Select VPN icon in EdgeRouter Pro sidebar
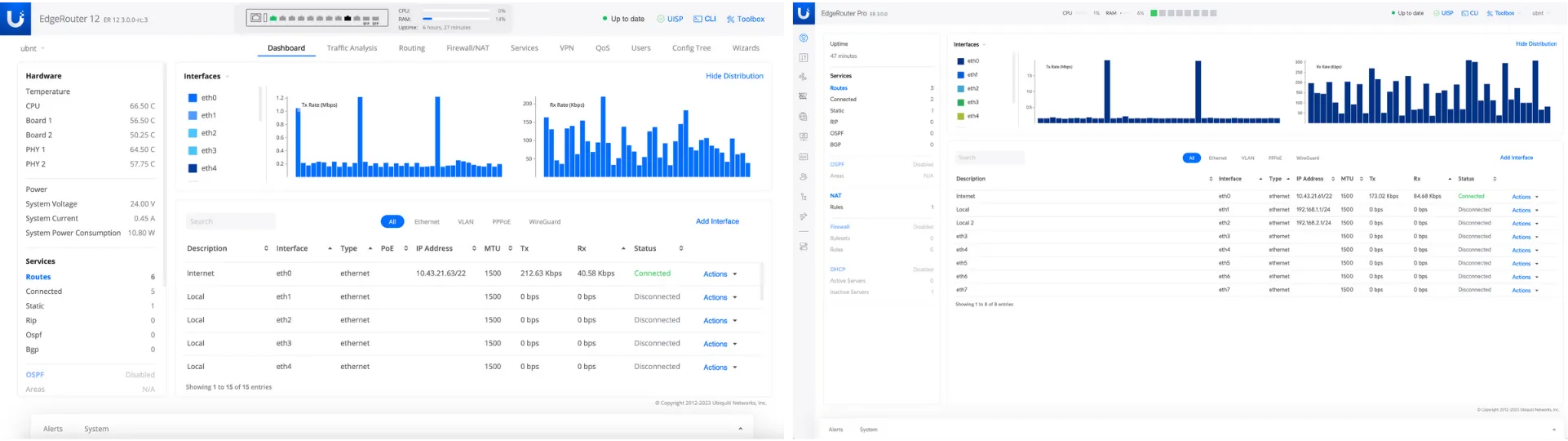 (x=804, y=136)
